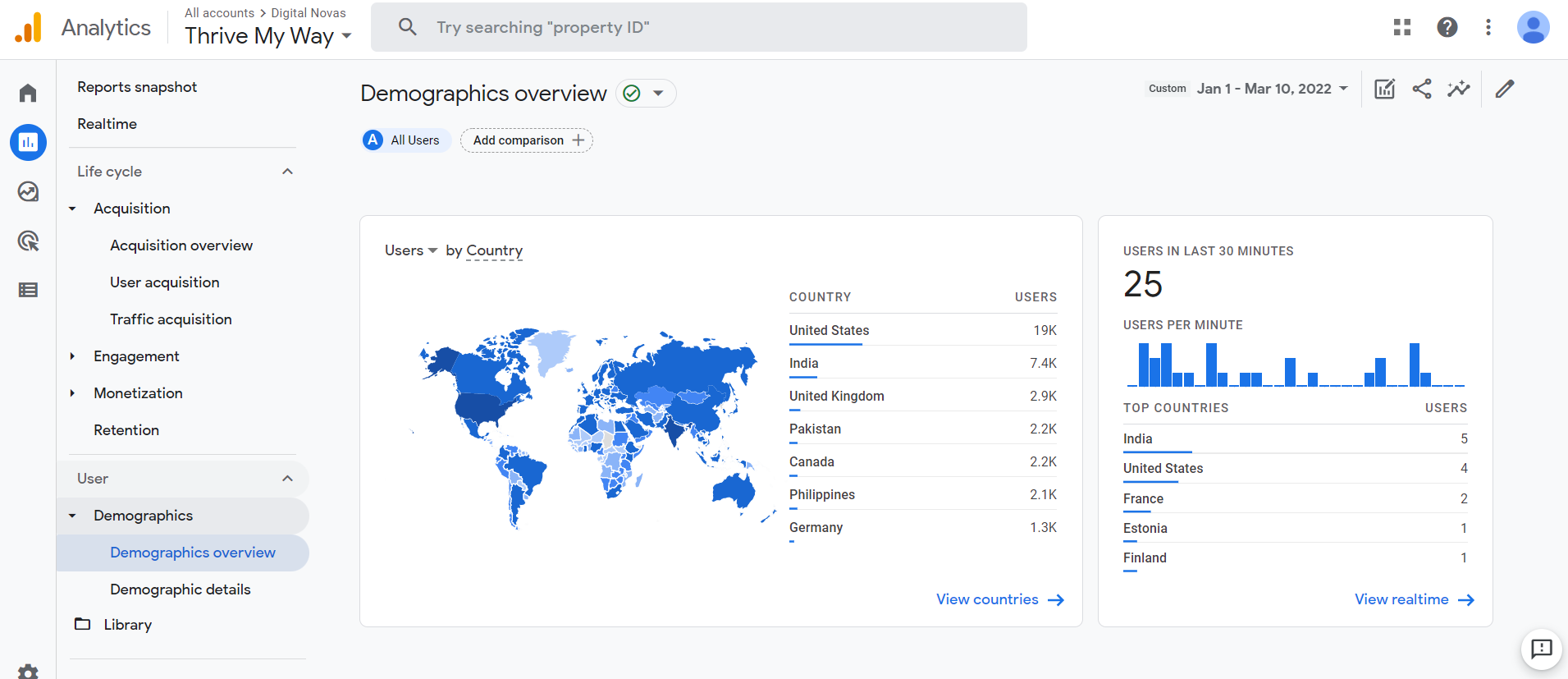Open the Explore icon in left rail

pos(28,191)
